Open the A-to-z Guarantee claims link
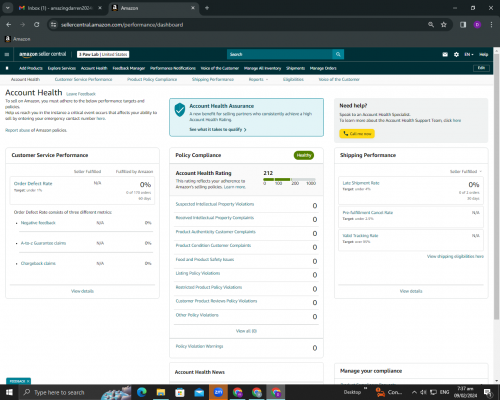The height and width of the screenshot is (400, 500). point(43,243)
